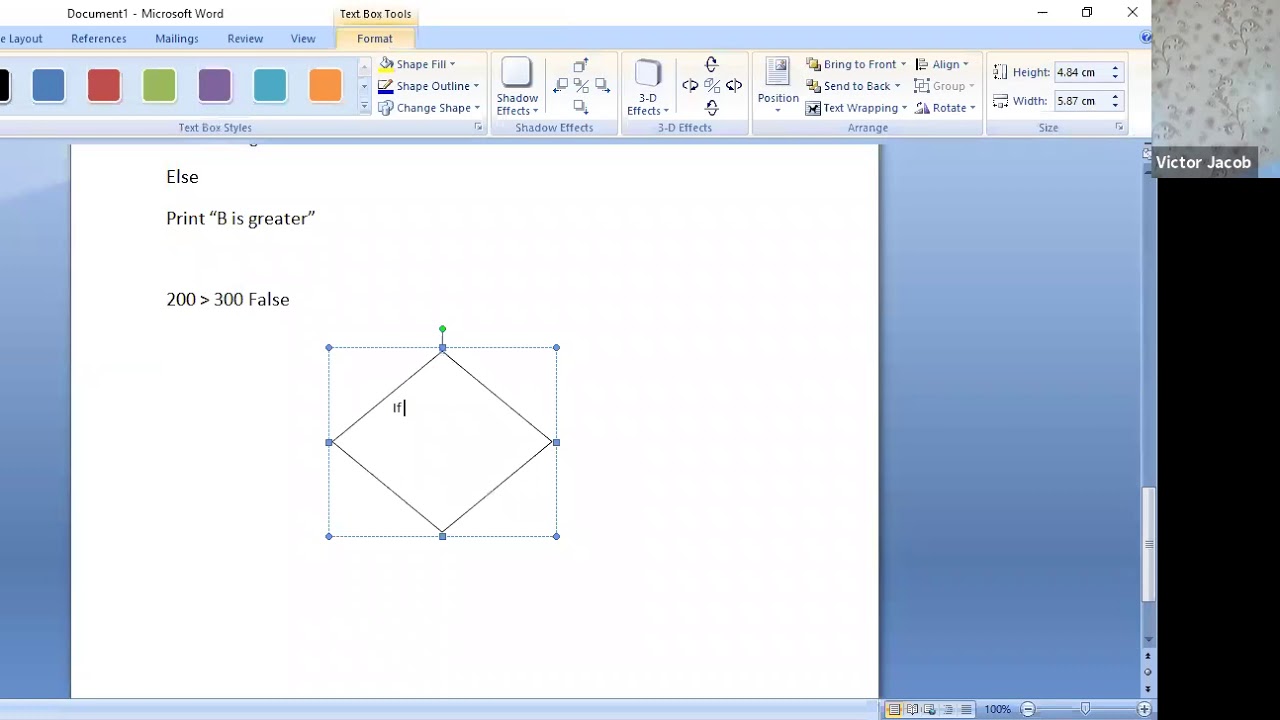This screenshot has height=720, width=1280.
Task: Open the Position menu
Action: click(778, 86)
